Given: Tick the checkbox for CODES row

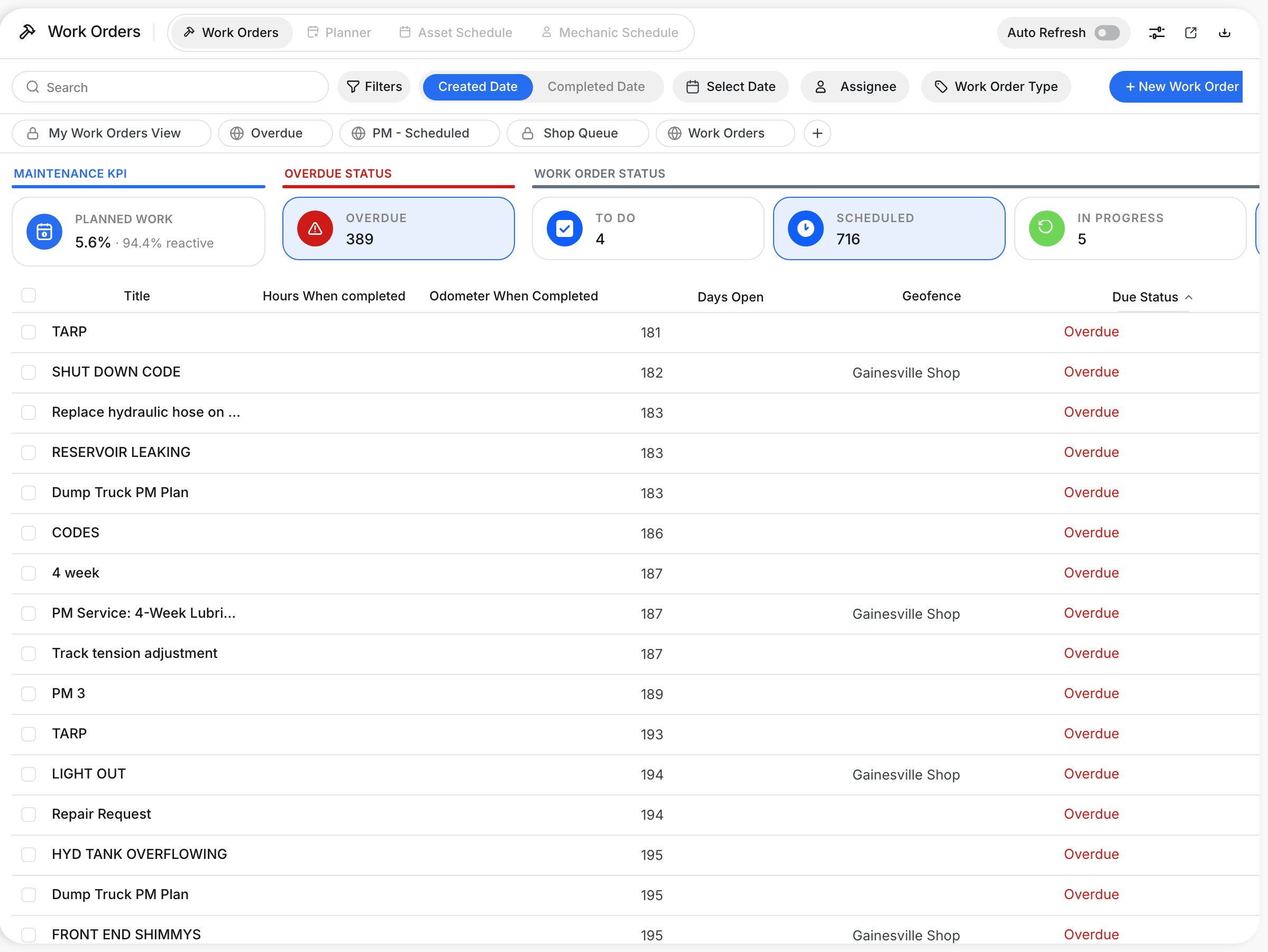Looking at the screenshot, I should [29, 533].
